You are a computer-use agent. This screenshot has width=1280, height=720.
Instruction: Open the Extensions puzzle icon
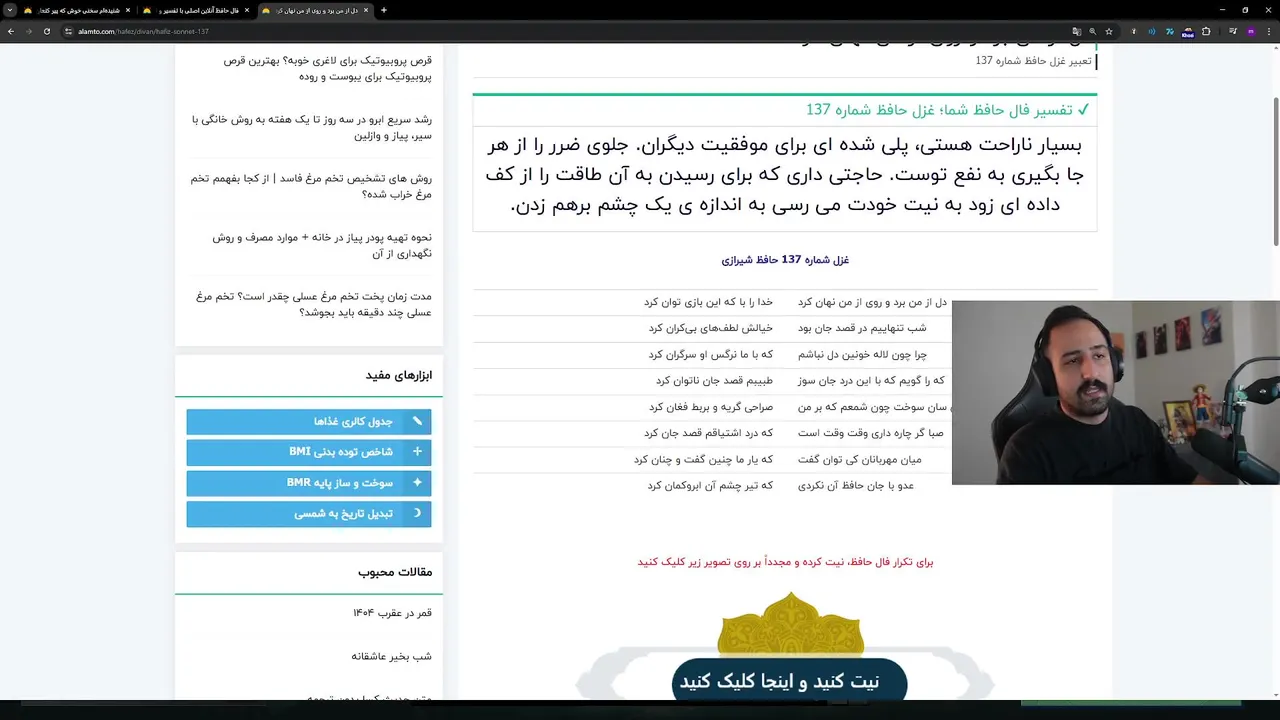pyautogui.click(x=1206, y=31)
